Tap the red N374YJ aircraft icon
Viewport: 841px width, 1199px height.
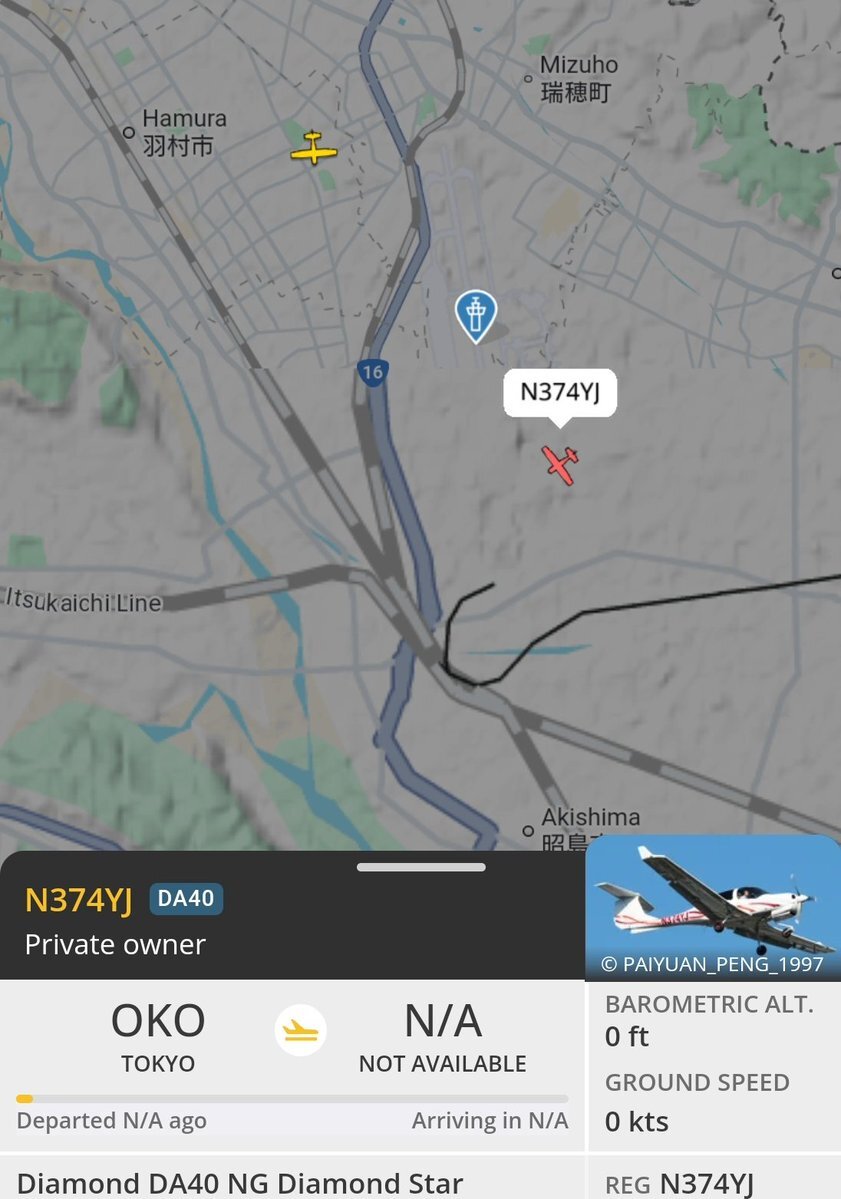click(x=560, y=464)
